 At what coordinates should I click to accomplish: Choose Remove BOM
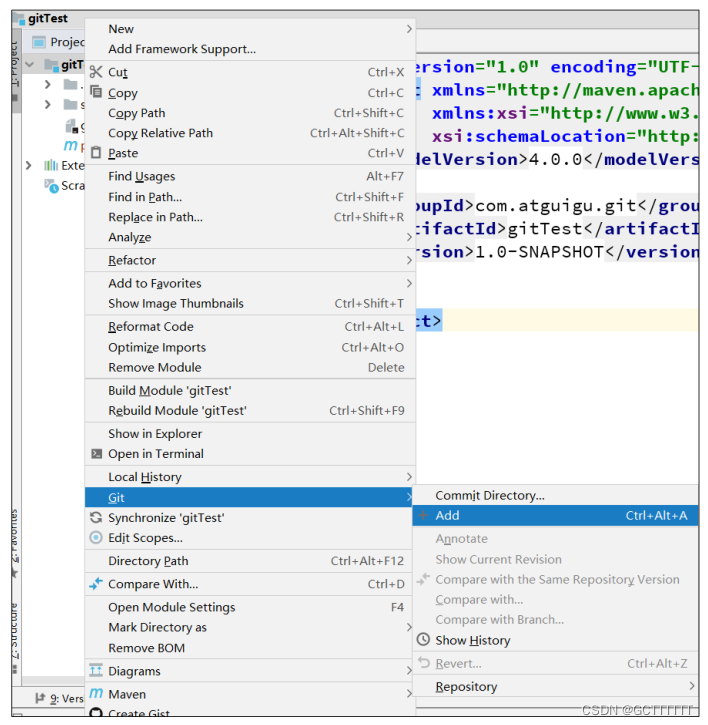[249, 647]
